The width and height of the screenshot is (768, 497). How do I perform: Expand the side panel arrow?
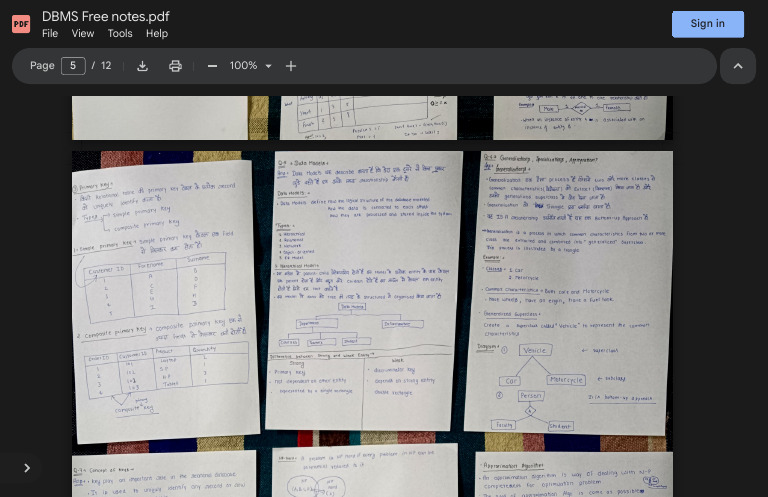click(27, 468)
